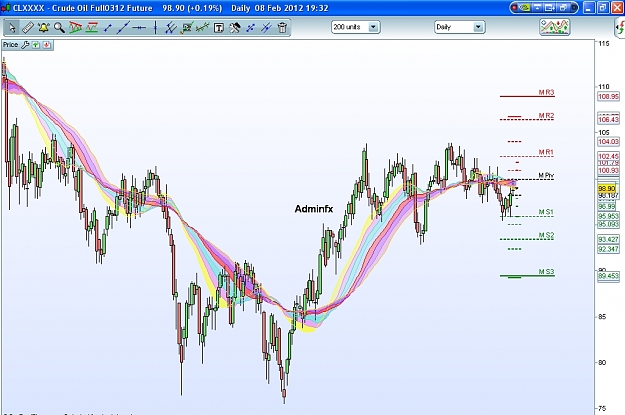The width and height of the screenshot is (625, 415).
Task: Click the M Piv pivot label
Action: pos(546,175)
